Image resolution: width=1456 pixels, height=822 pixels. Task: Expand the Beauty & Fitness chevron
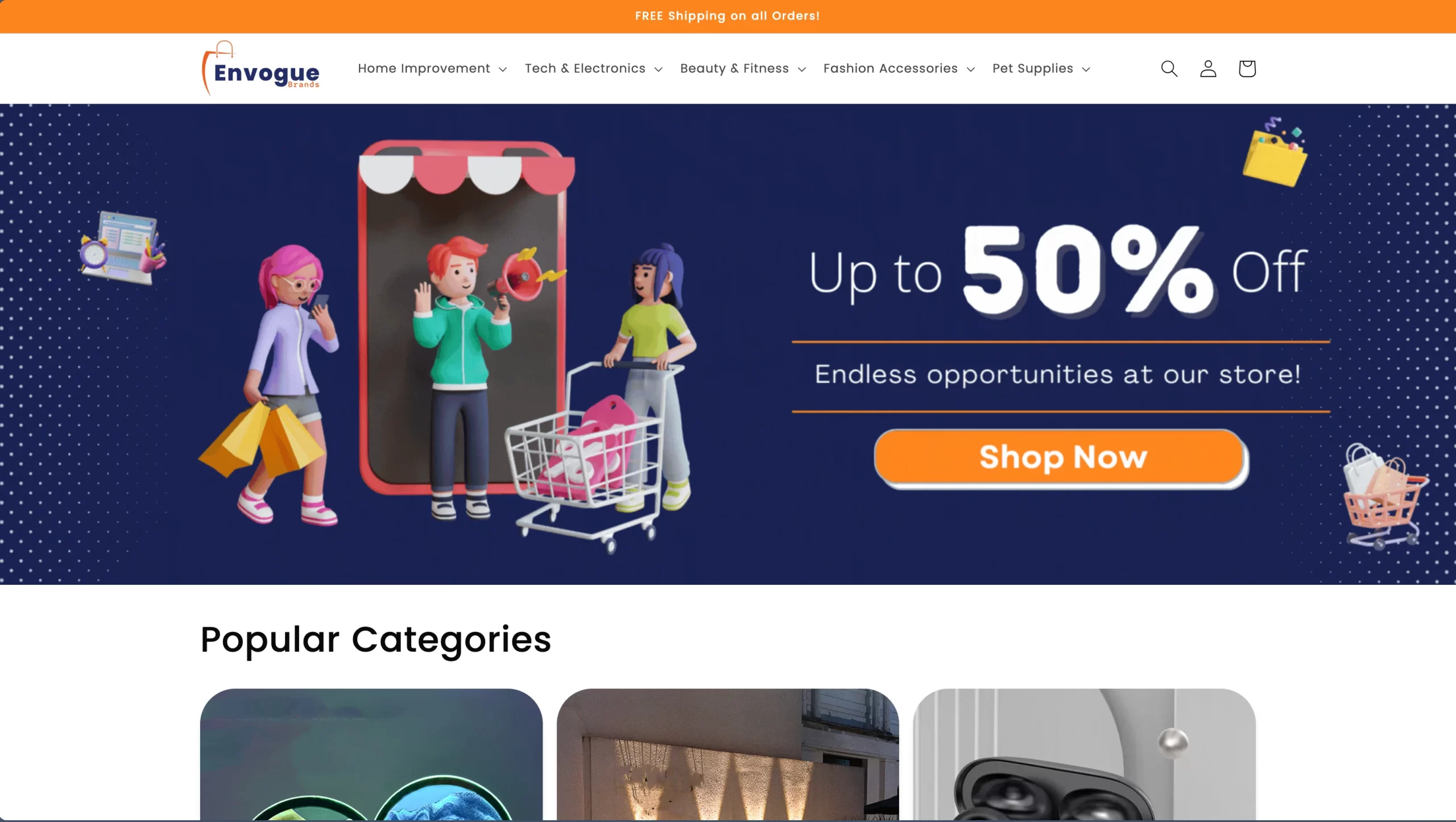tap(802, 69)
